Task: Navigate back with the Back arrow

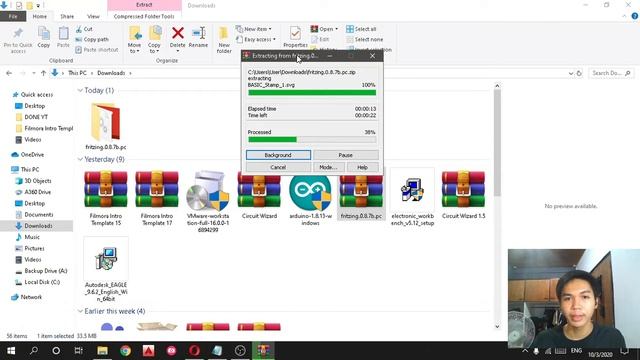Action: [9, 73]
